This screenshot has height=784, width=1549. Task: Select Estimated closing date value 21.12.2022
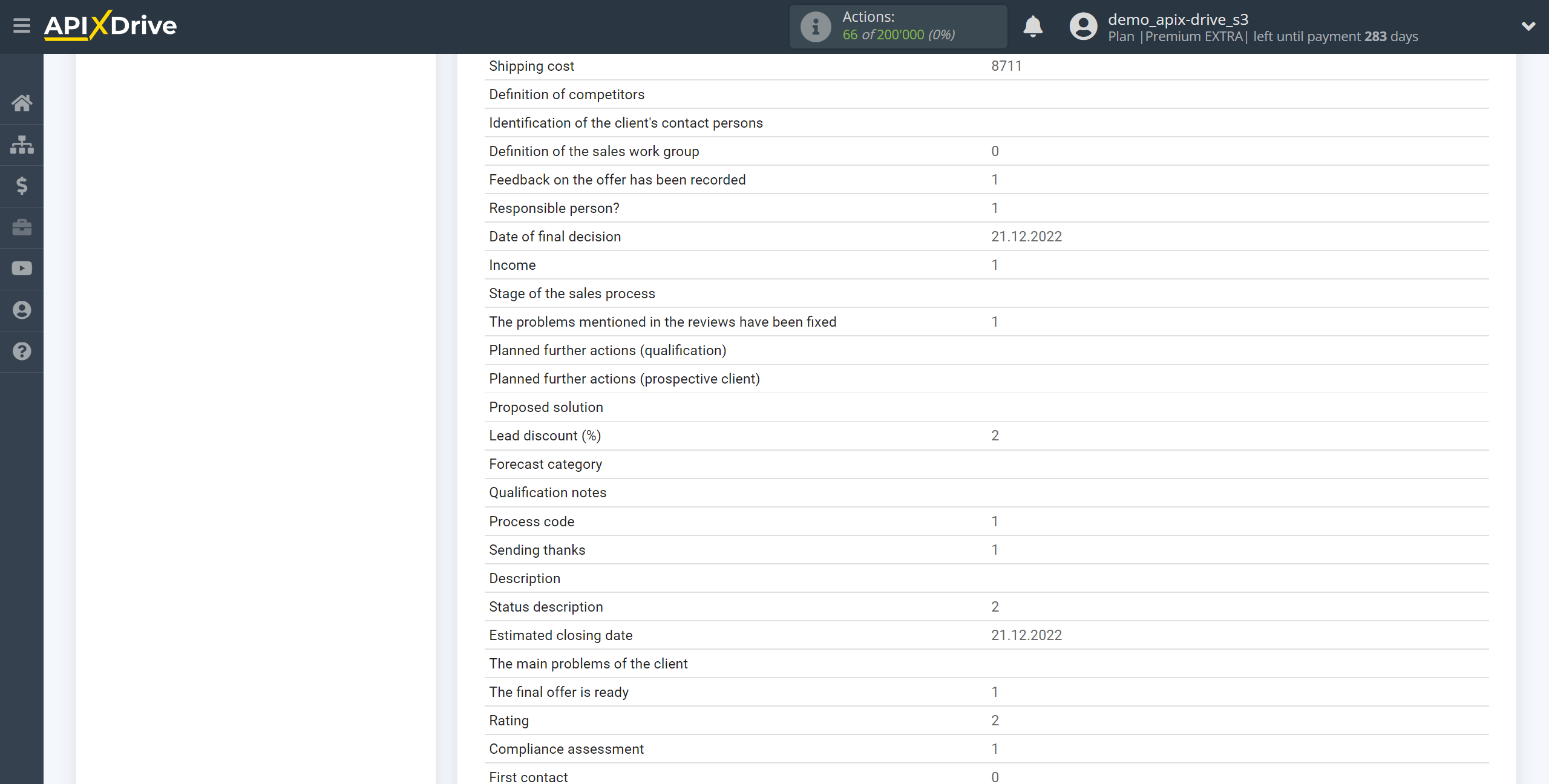pos(1026,635)
